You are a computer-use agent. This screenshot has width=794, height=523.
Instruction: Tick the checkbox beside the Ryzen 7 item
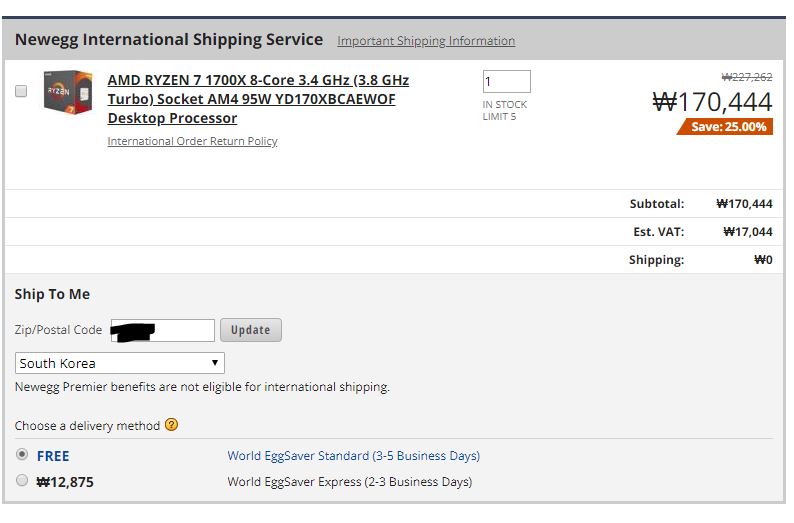[x=21, y=91]
